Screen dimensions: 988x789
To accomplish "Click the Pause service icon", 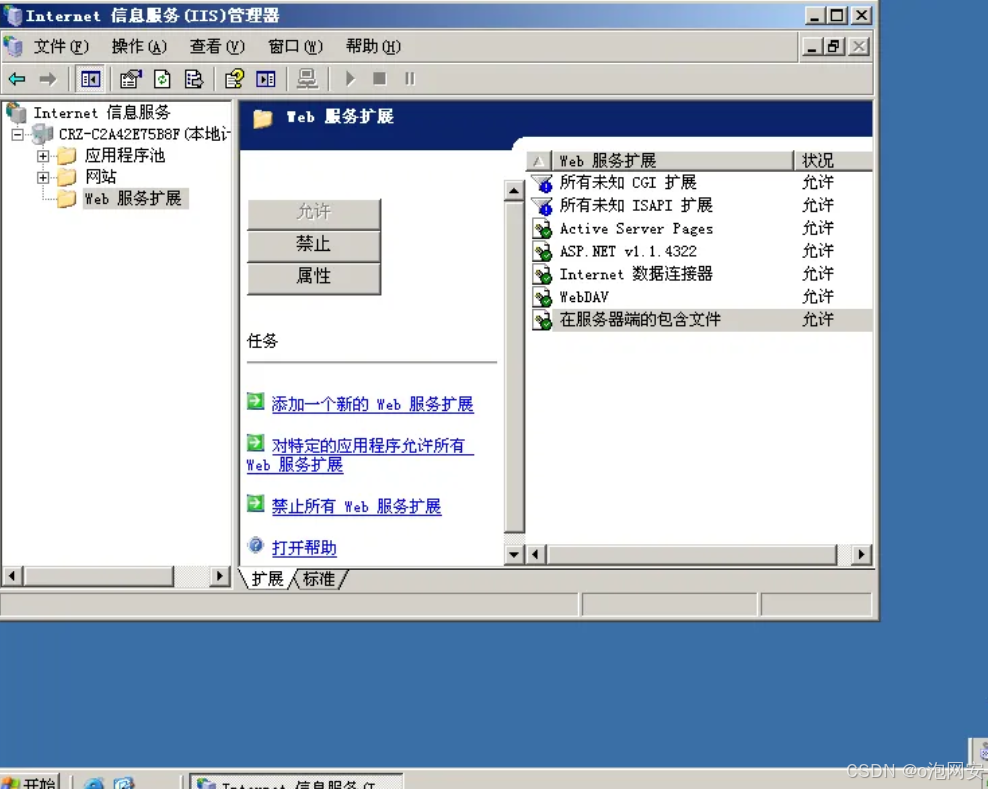I will pos(410,78).
